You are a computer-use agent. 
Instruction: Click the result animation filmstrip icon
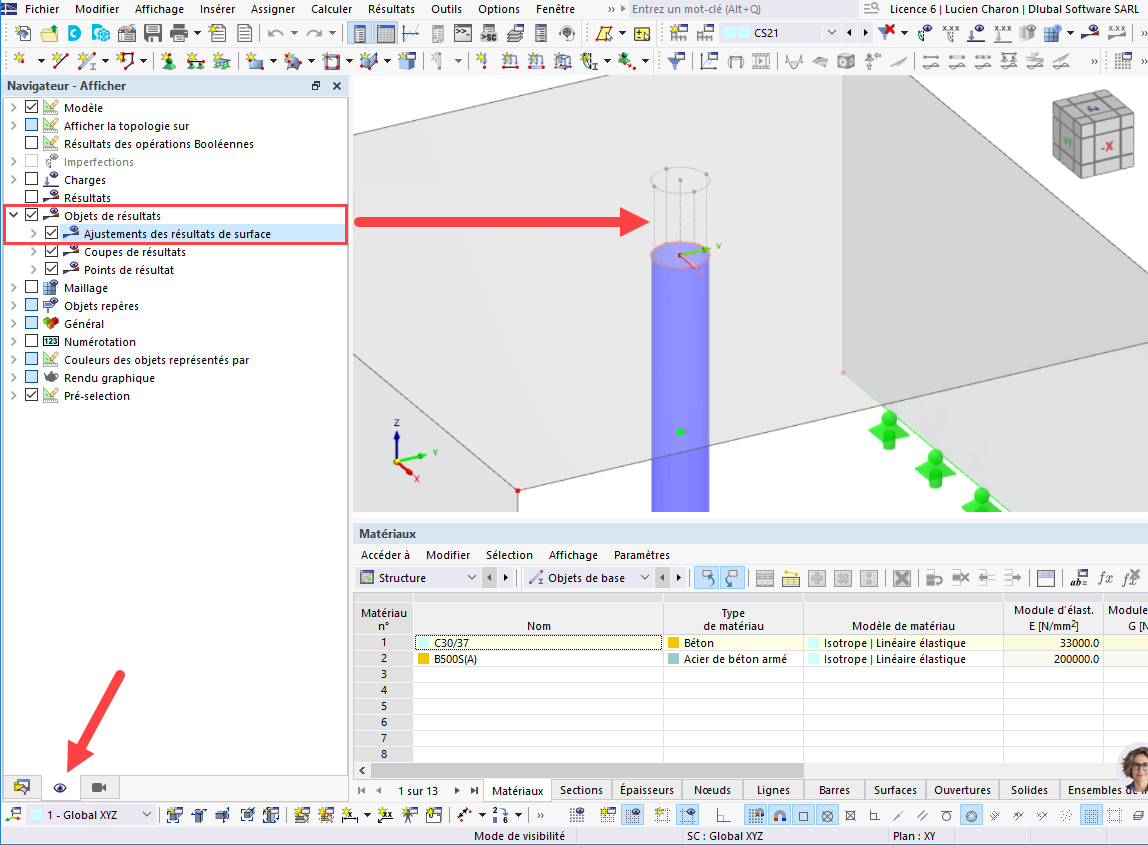click(x=761, y=62)
